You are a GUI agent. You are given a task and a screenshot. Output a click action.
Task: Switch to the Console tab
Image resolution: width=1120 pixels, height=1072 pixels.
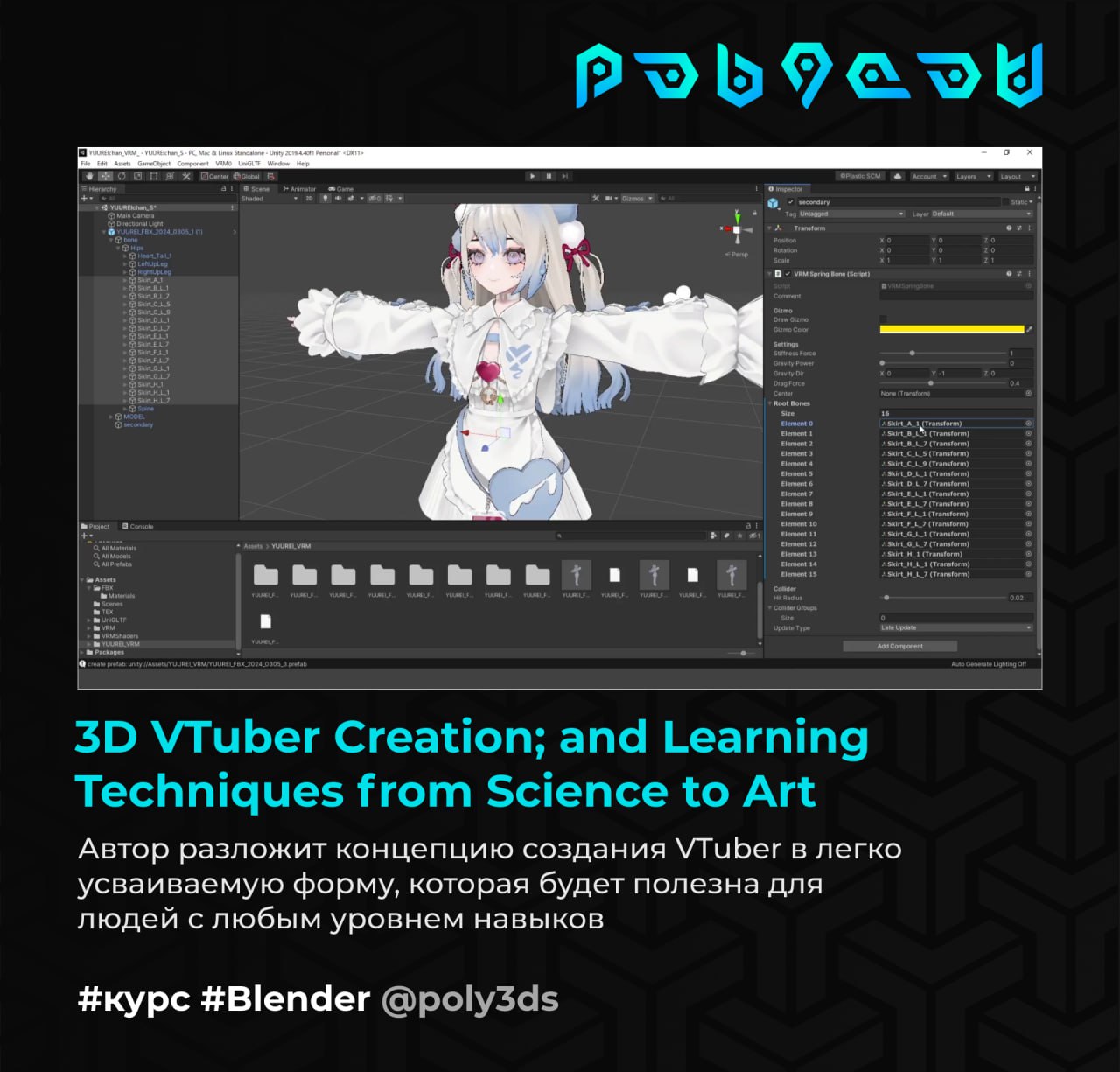138,527
